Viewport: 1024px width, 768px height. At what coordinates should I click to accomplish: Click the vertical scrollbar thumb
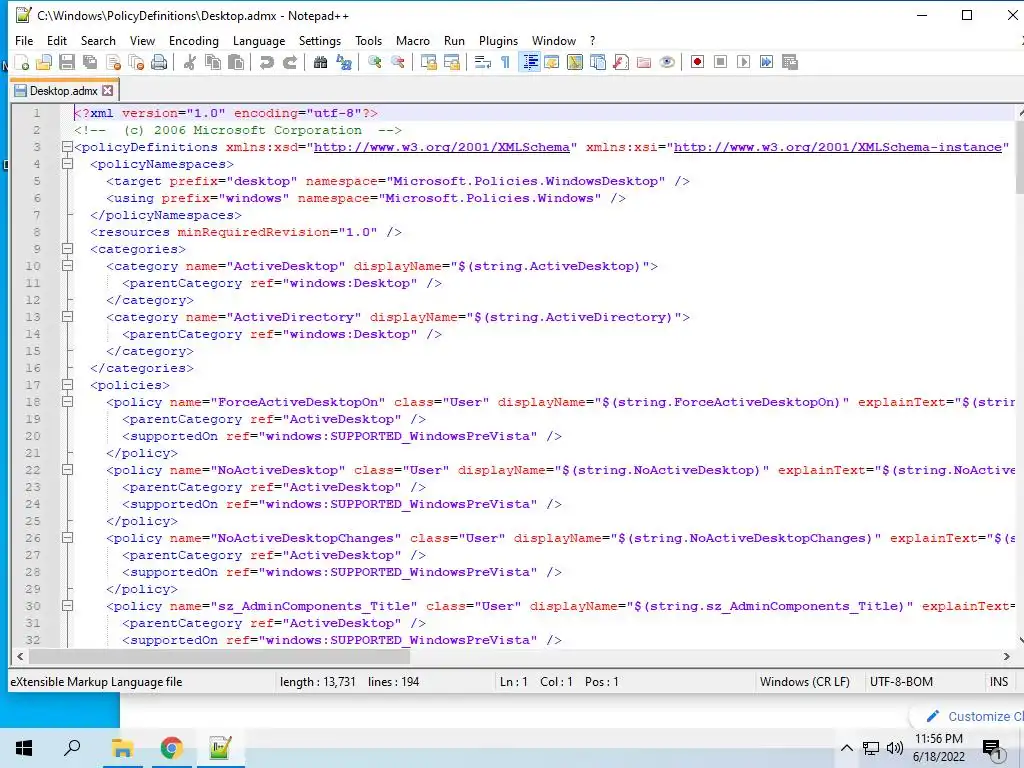pos(1019,157)
